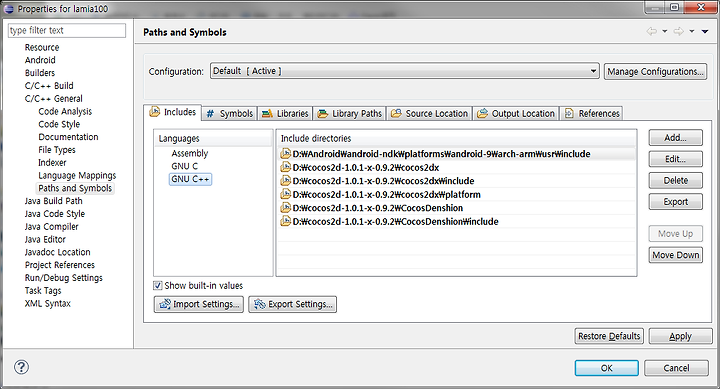This screenshot has height=389, width=720.
Task: Click the folder icon of the cocos2dx path
Action: pyautogui.click(x=286, y=167)
